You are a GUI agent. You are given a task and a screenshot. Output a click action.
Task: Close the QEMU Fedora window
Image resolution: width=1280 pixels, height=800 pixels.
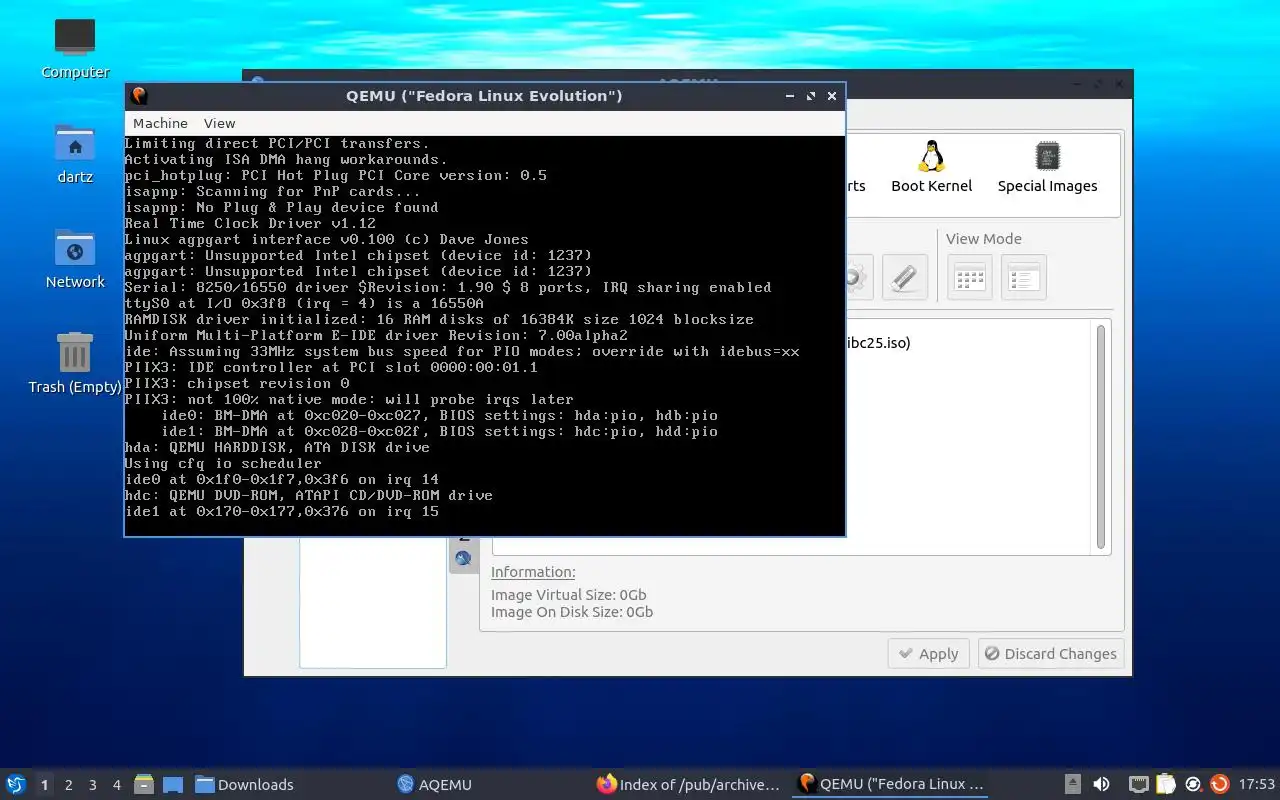832,96
